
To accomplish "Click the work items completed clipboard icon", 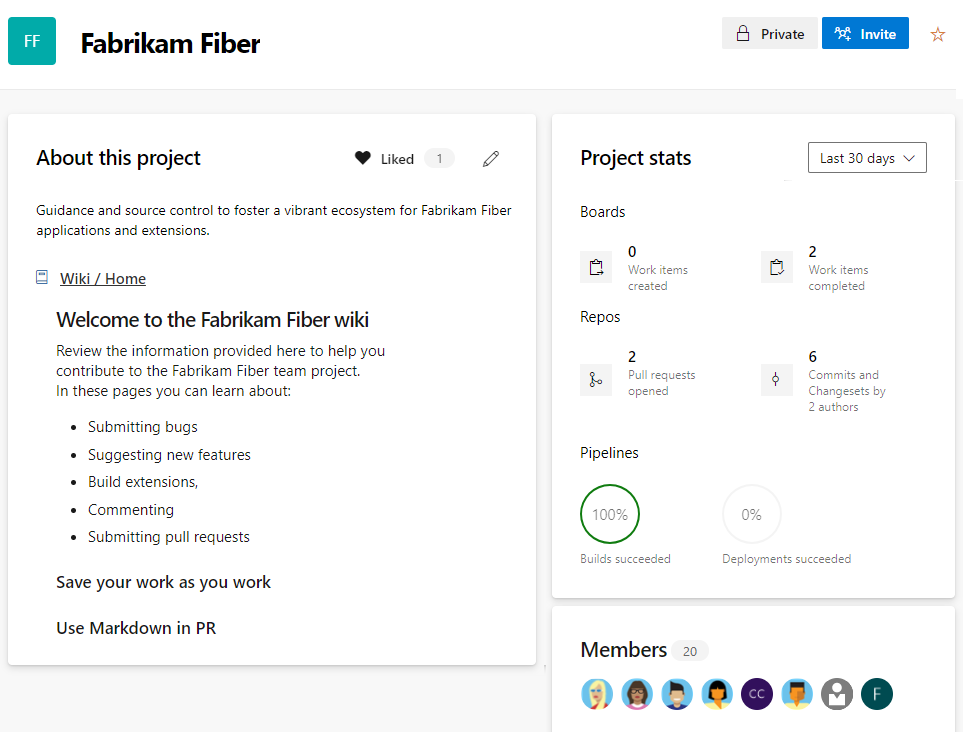I will tap(777, 267).
